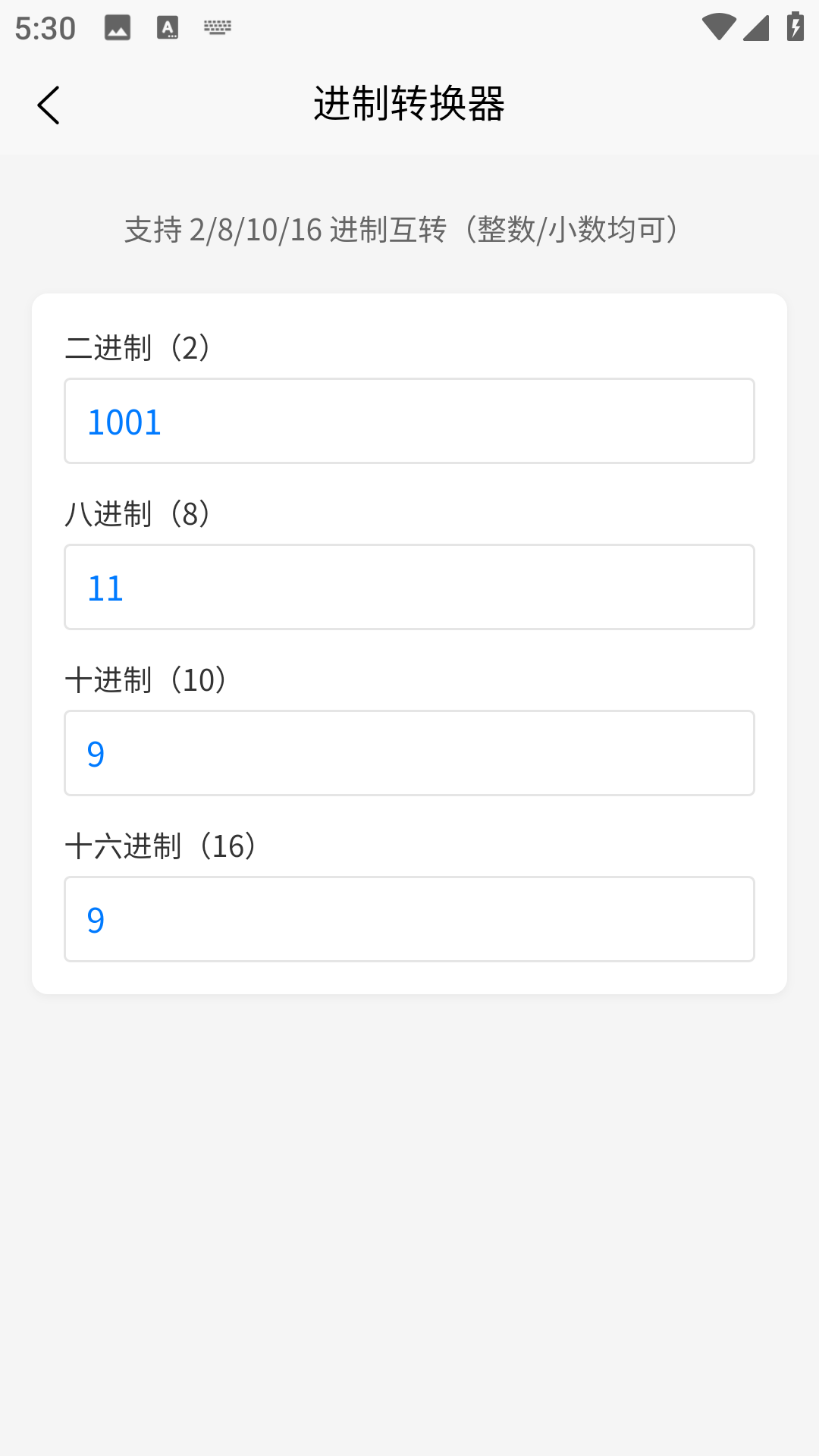
Task: Tap the 十进制（10）label
Action: [x=146, y=680]
